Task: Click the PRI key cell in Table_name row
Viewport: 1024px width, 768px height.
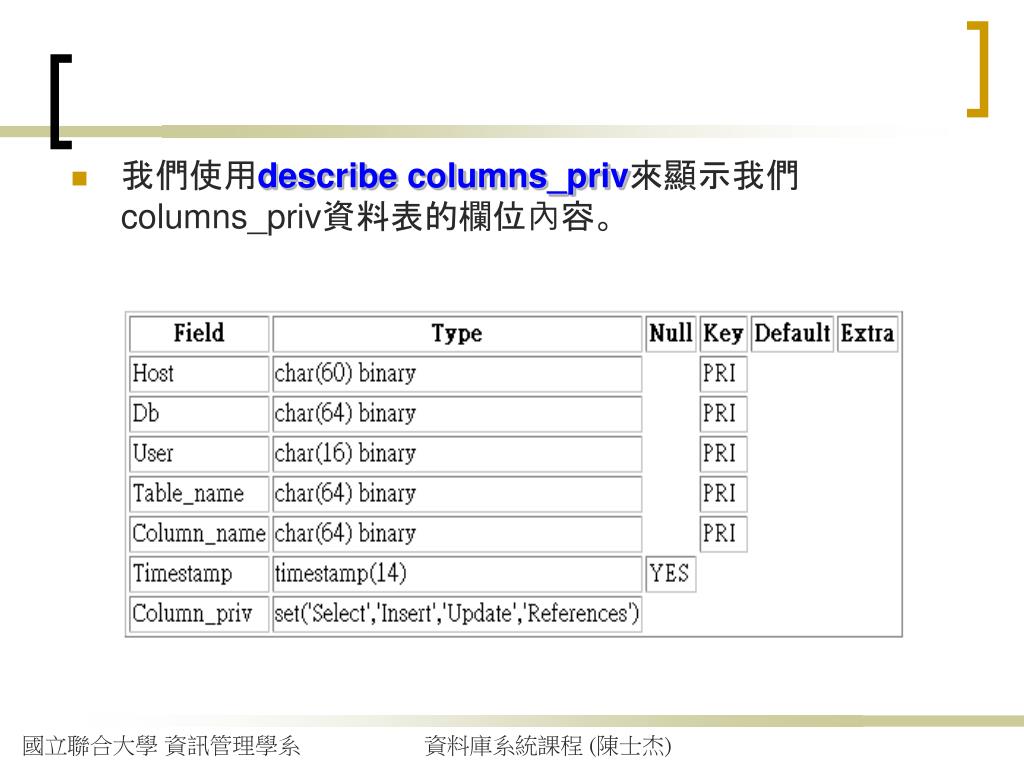Action: [724, 494]
